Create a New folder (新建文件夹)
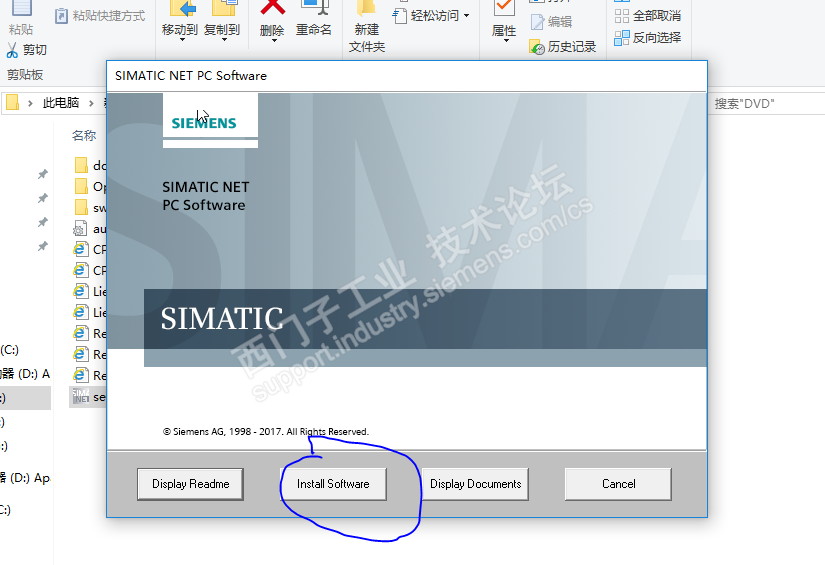The width and height of the screenshot is (825, 565). [x=367, y=26]
